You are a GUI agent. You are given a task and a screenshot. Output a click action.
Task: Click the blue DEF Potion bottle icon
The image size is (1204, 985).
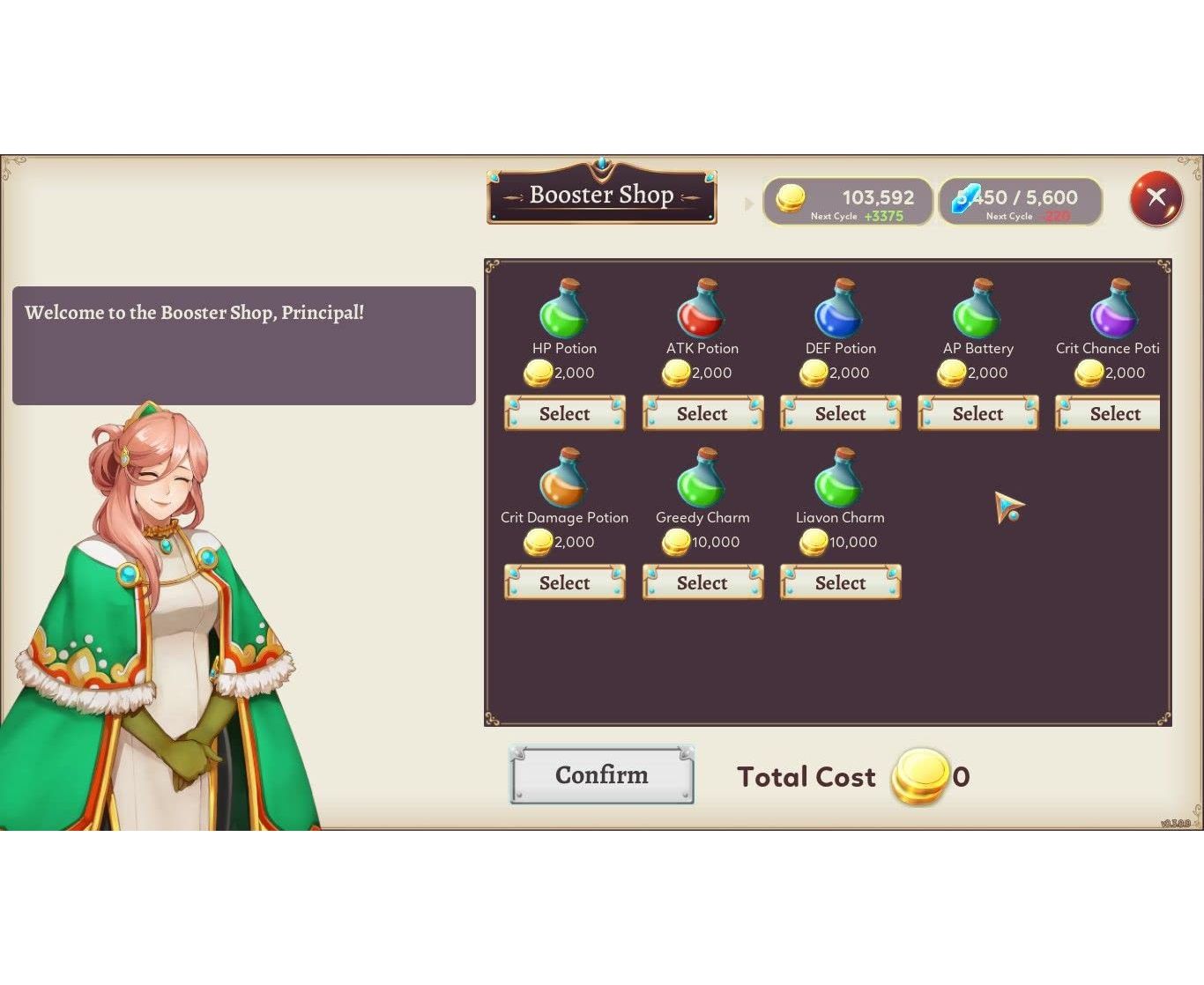(839, 308)
